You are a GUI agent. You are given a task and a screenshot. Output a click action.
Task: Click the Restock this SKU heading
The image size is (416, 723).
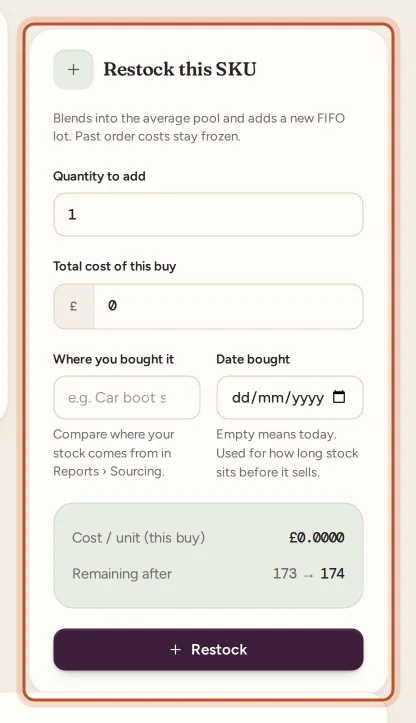(180, 69)
